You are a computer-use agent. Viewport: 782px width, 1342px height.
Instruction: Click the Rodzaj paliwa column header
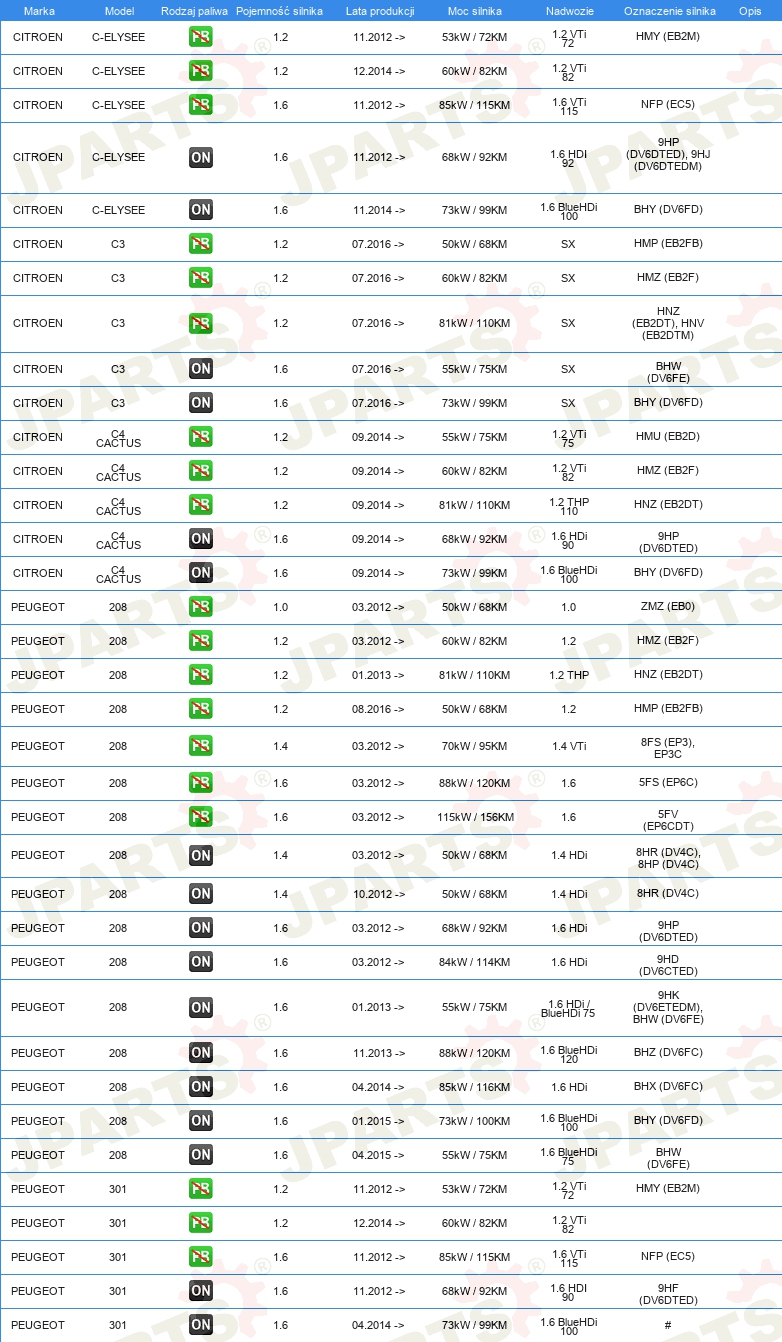click(x=194, y=10)
